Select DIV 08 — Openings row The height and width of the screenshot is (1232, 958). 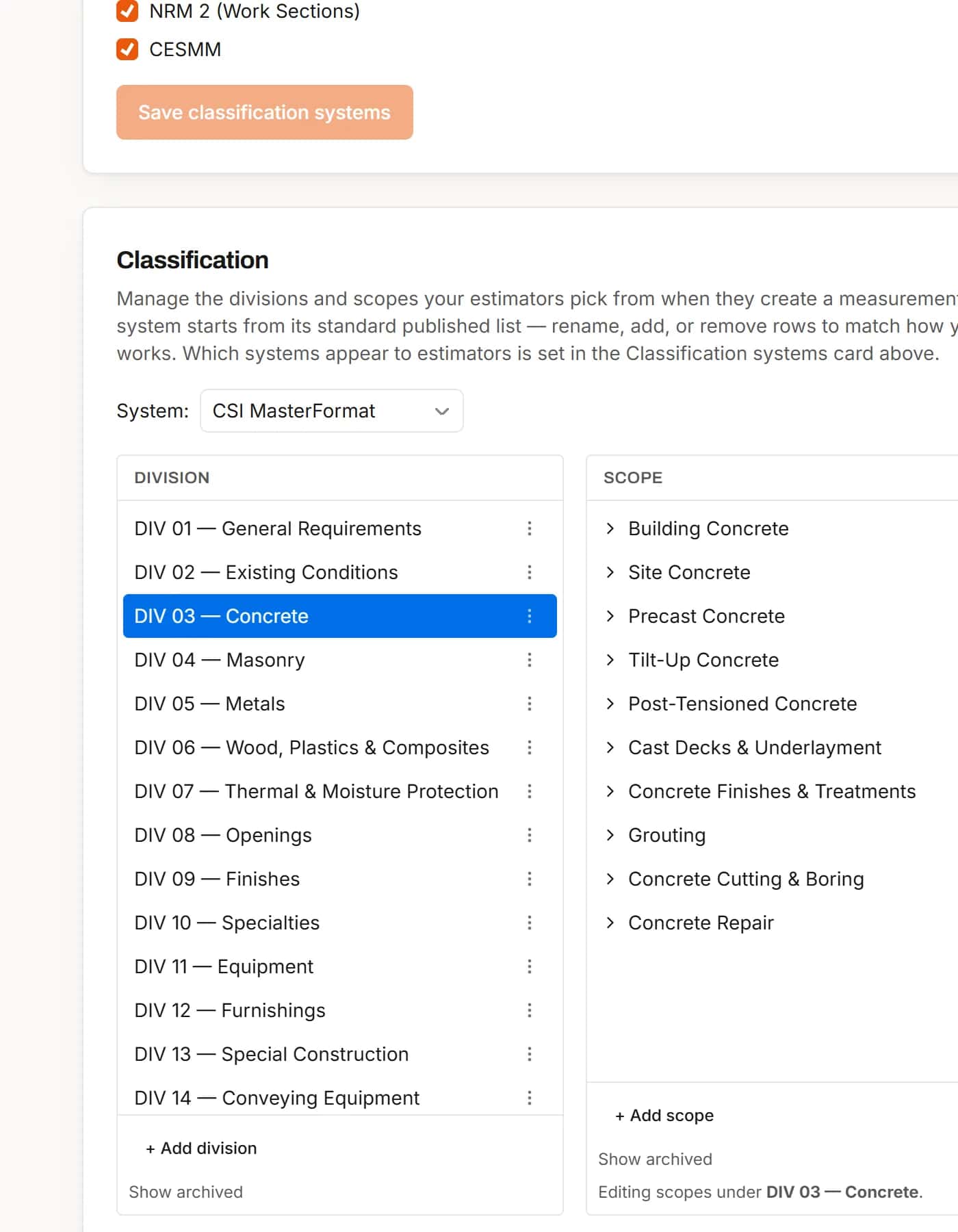click(x=339, y=835)
